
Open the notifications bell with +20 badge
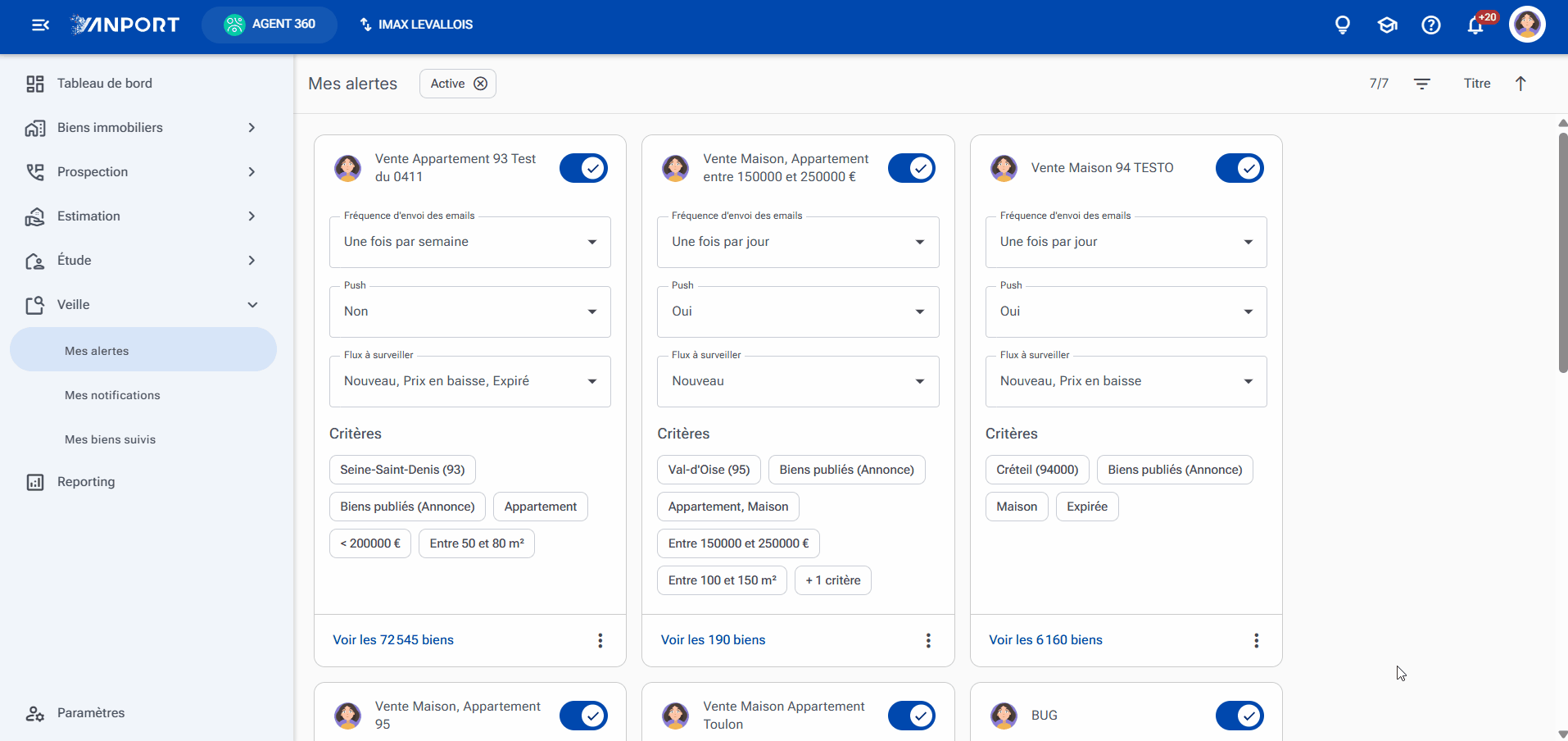tap(1476, 25)
